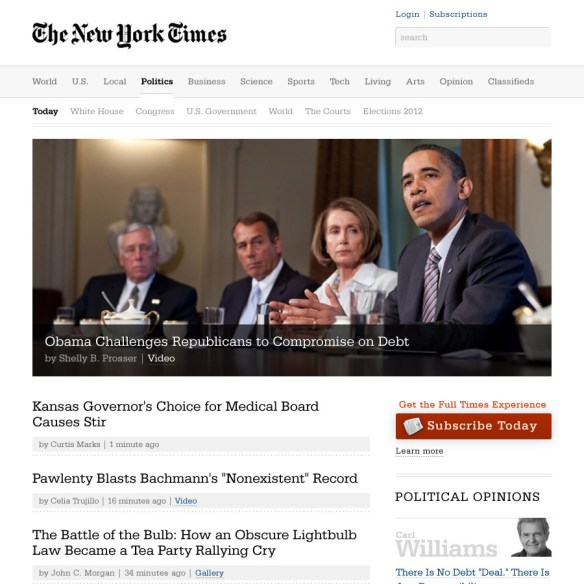The width and height of the screenshot is (584, 584).
Task: Open Kansas Governor's Medical Board headline
Action: 175,414
